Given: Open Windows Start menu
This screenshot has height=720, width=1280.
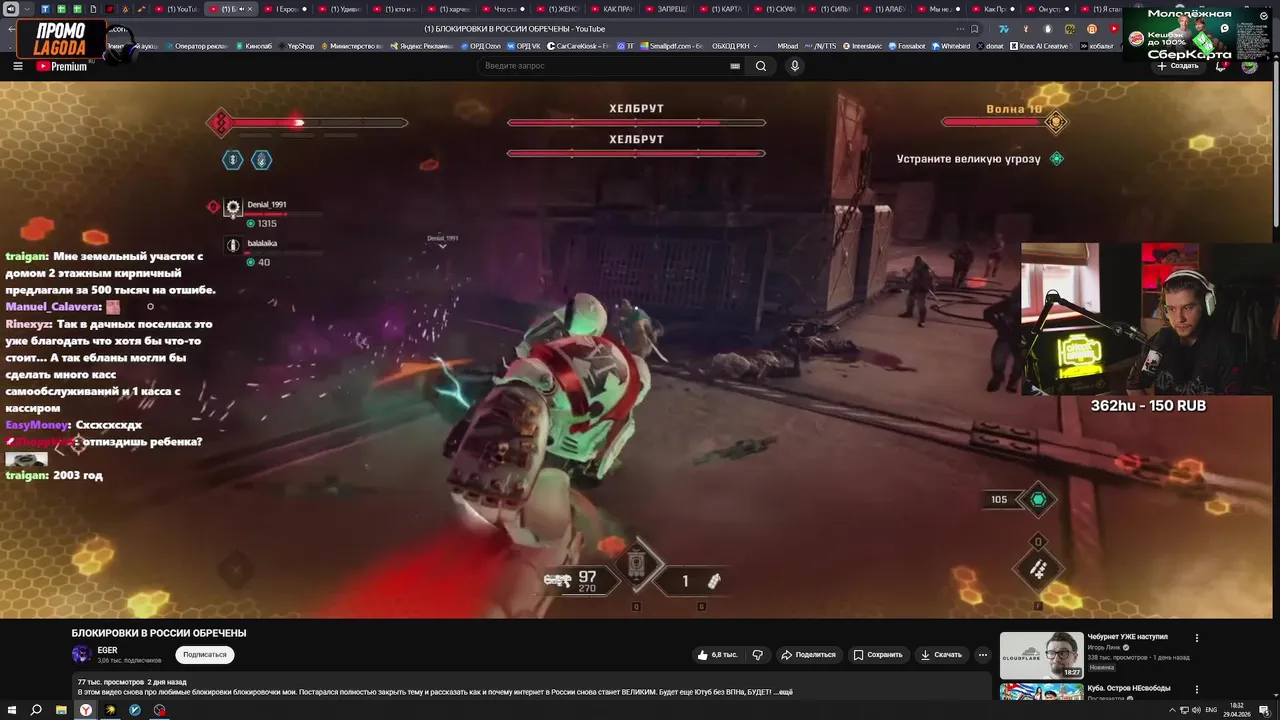Looking at the screenshot, I should click(x=11, y=710).
